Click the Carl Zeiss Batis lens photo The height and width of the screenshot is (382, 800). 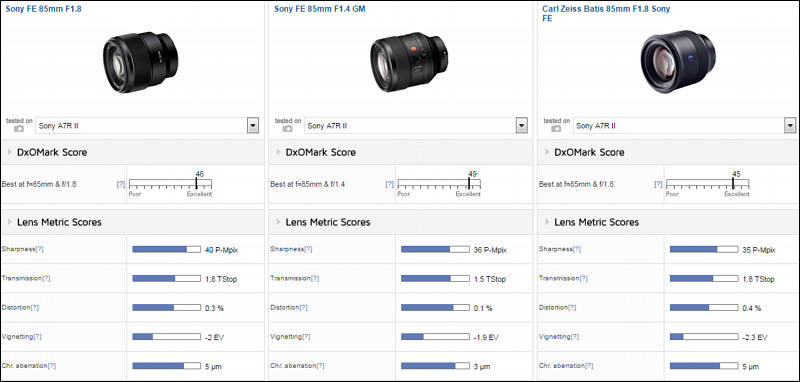pyautogui.click(x=678, y=62)
